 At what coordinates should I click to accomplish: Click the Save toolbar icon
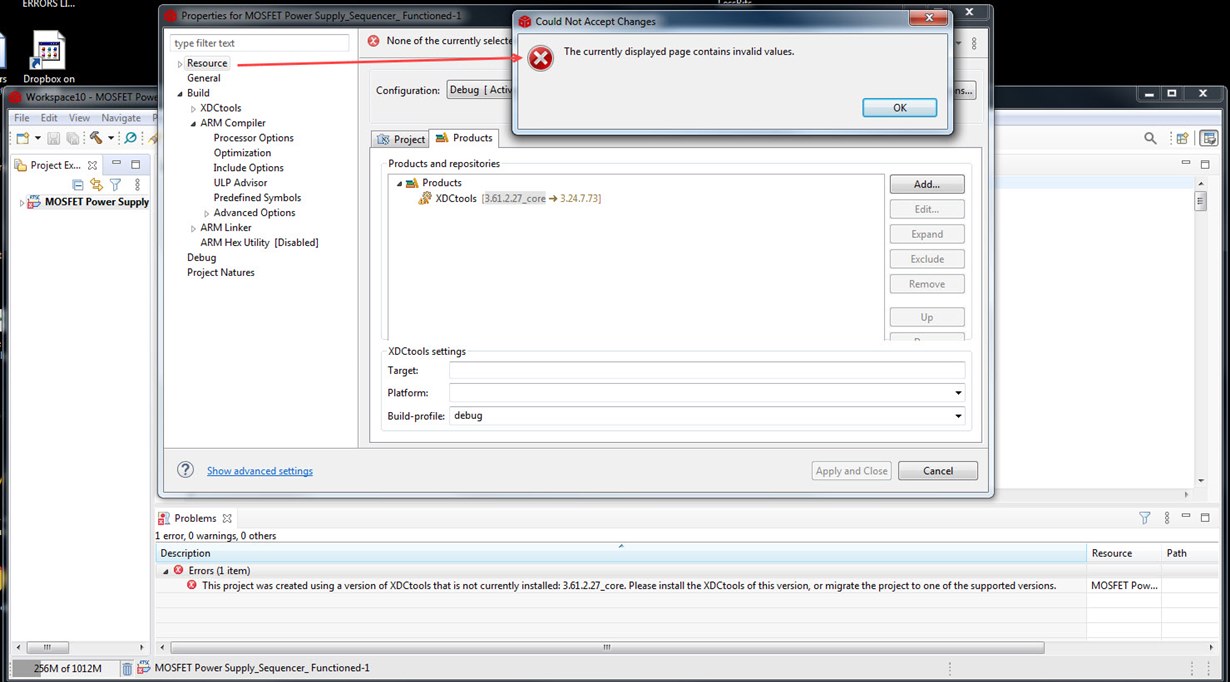(54, 138)
